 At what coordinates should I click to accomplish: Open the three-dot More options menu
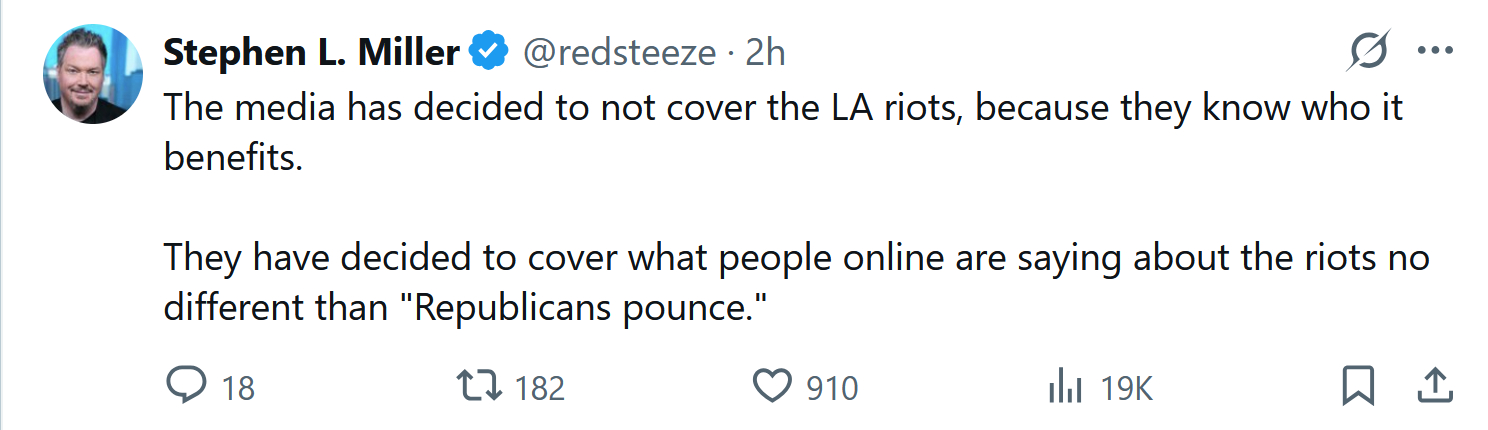[x=1435, y=51]
